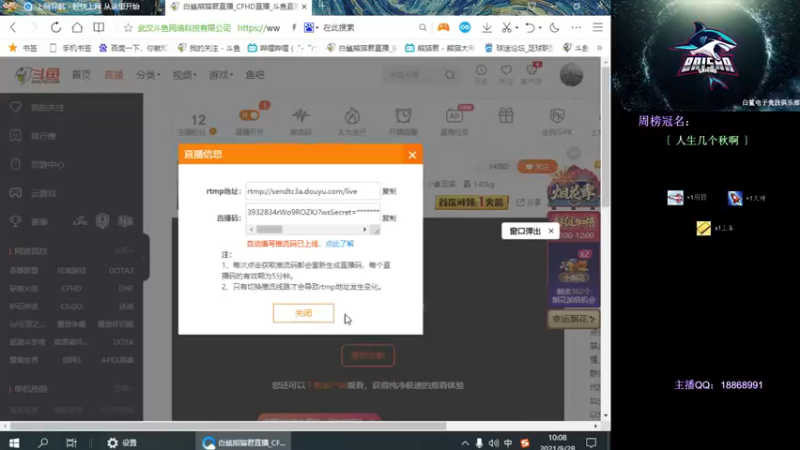This screenshot has width=800, height=450.
Task: Open the browser downloads icon
Action: pyautogui.click(x=487, y=28)
